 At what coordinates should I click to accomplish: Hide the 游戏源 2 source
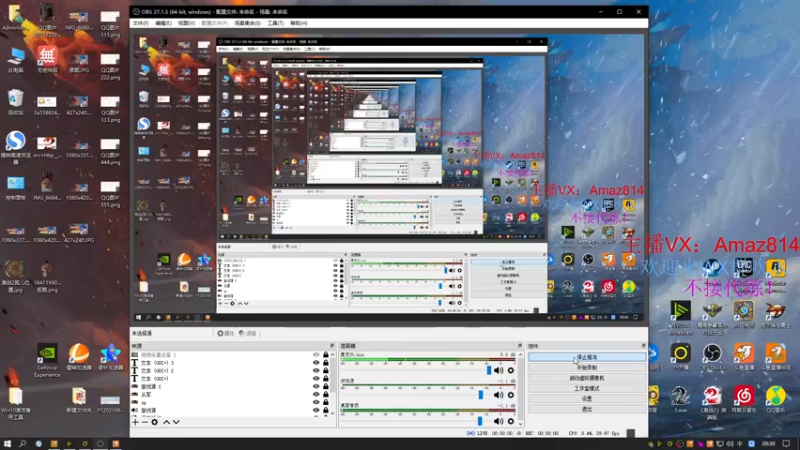coord(316,386)
